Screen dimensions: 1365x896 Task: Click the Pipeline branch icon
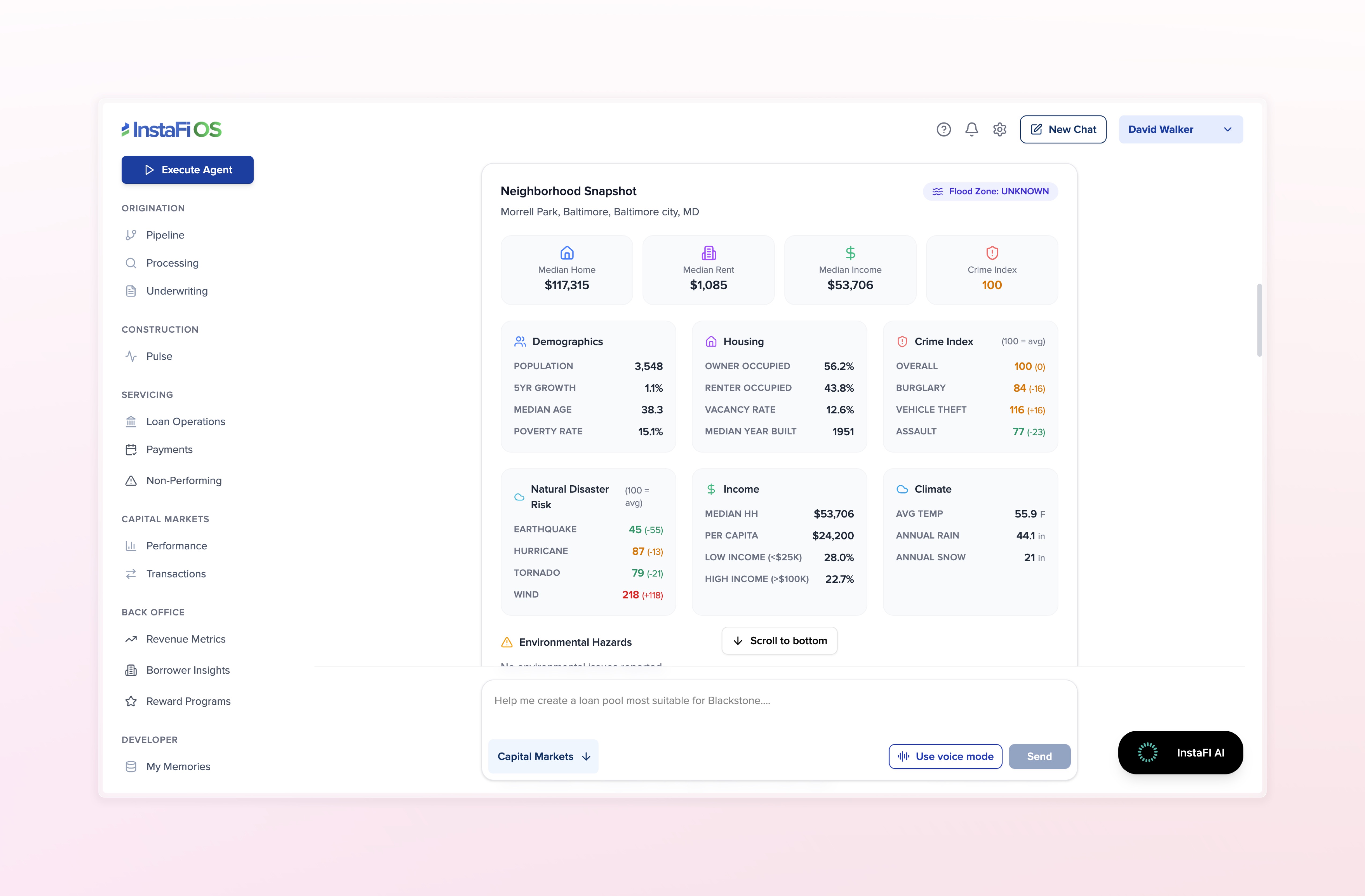131,235
